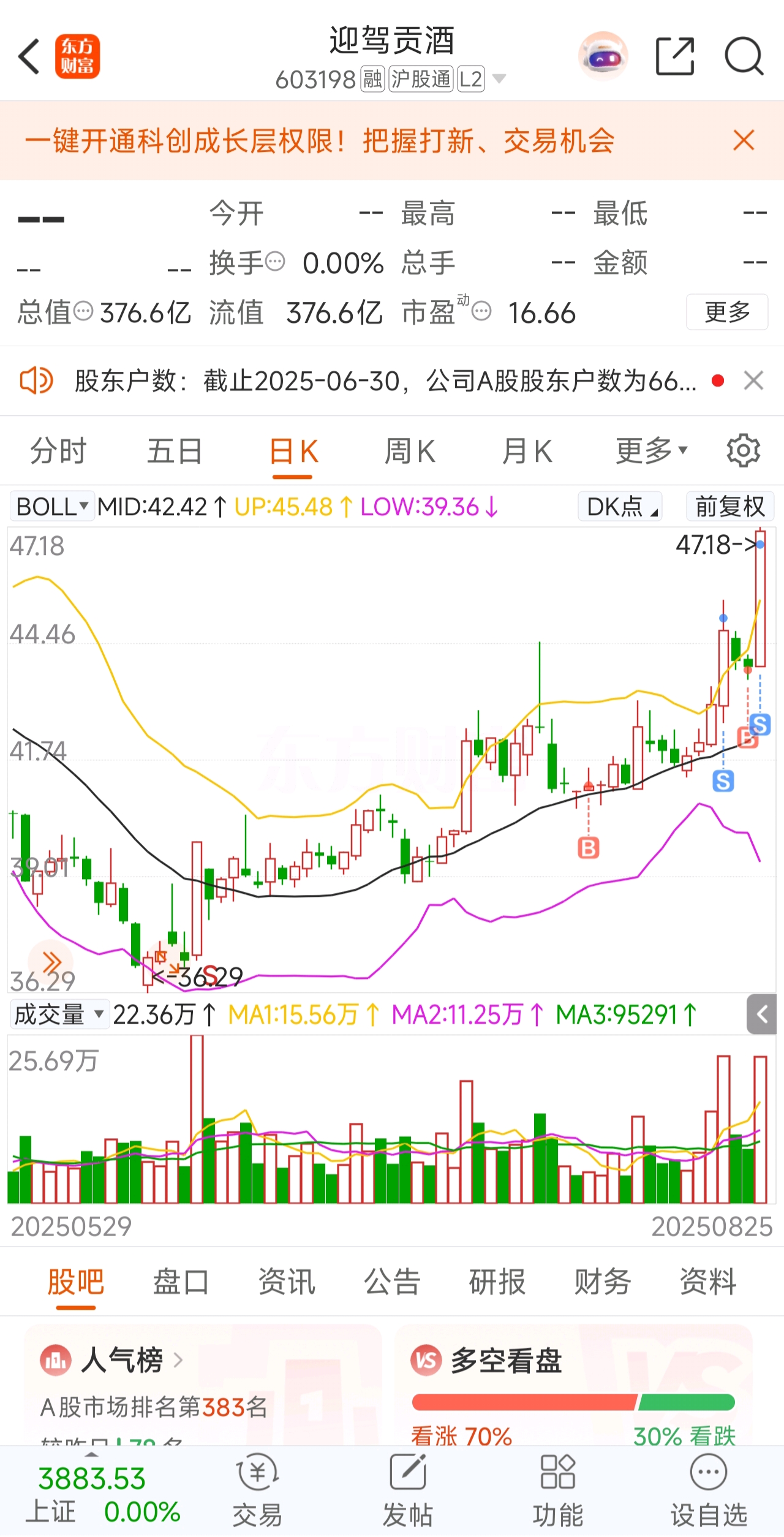The image size is (784, 1537).
Task: Open the Eastmoney orange logo
Action: (77, 56)
